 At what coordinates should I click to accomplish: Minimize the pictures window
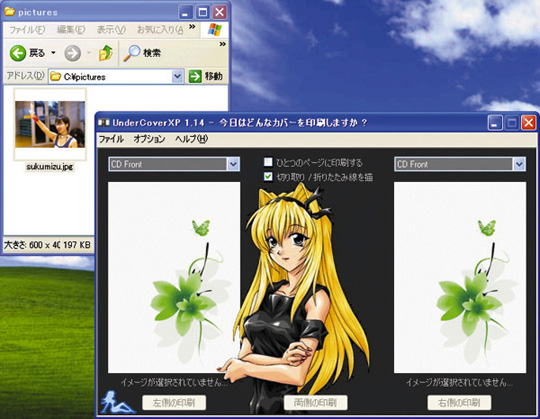tap(186, 13)
